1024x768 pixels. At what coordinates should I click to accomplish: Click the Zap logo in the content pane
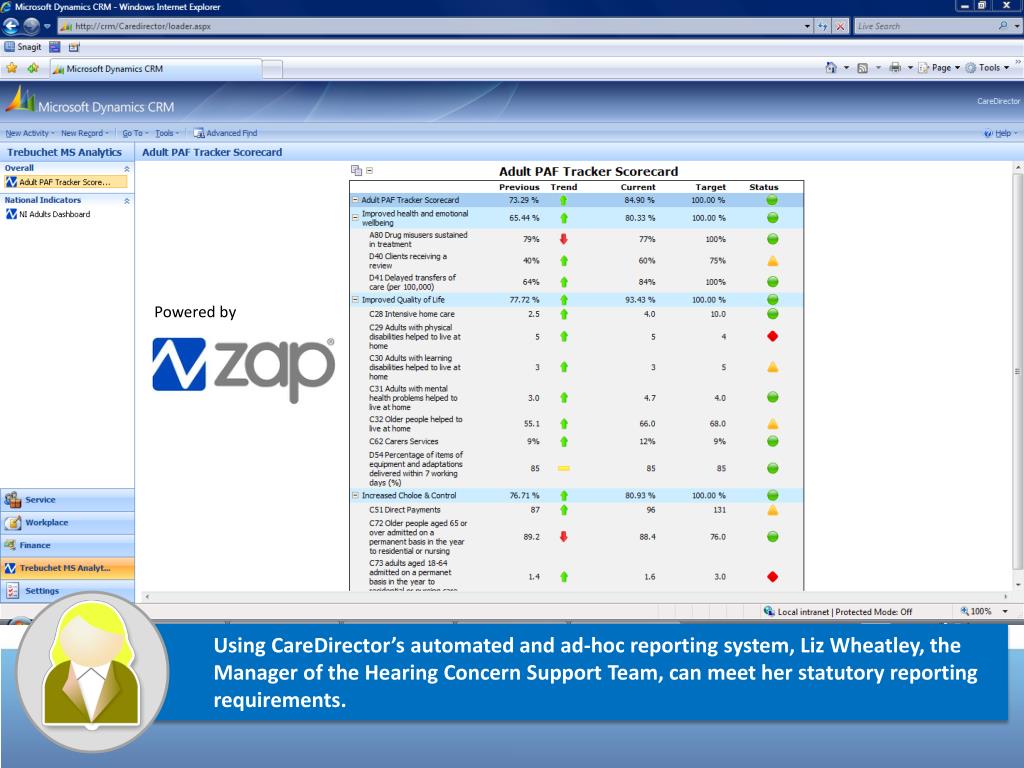[244, 368]
